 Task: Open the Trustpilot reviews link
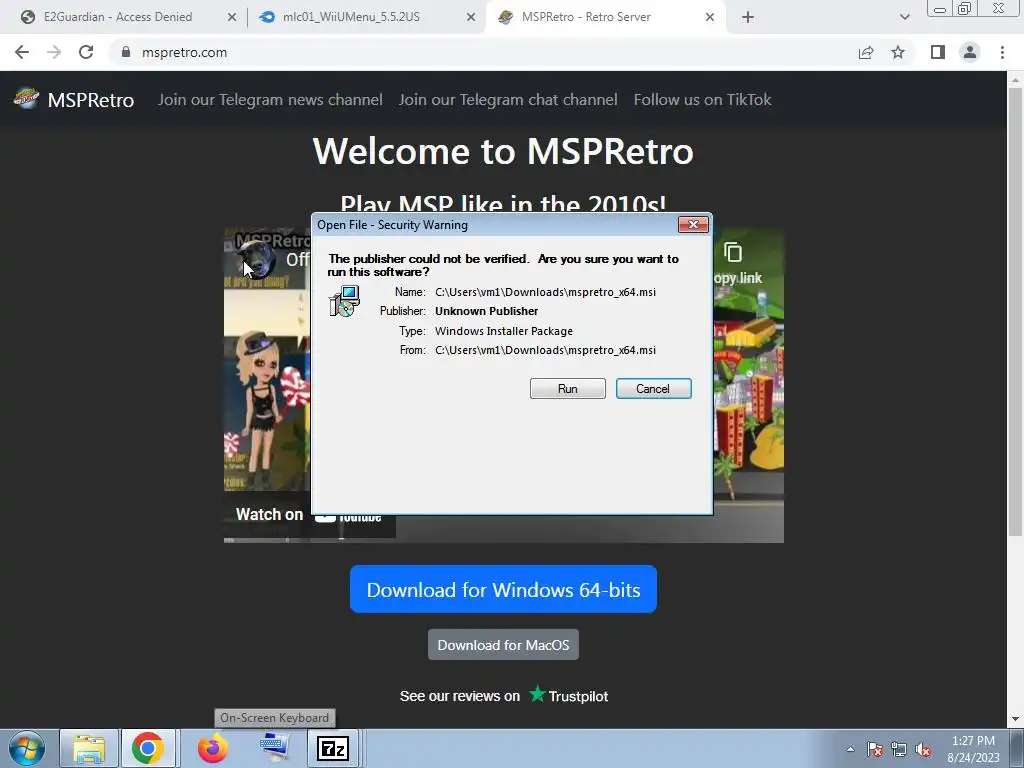click(504, 696)
